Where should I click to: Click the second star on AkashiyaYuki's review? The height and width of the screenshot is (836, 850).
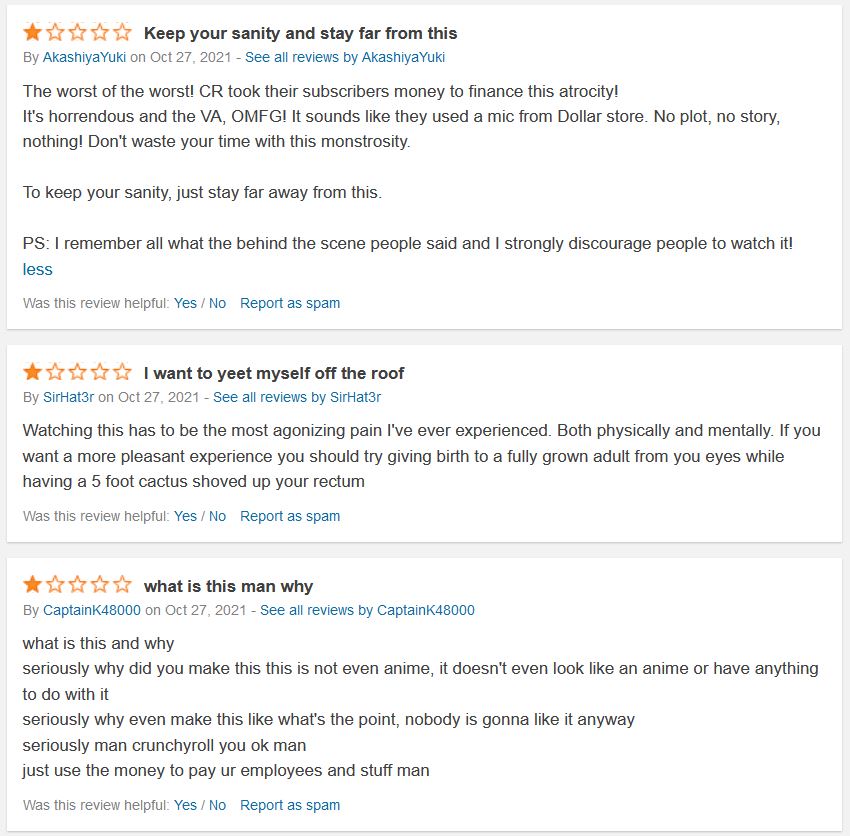click(x=55, y=33)
